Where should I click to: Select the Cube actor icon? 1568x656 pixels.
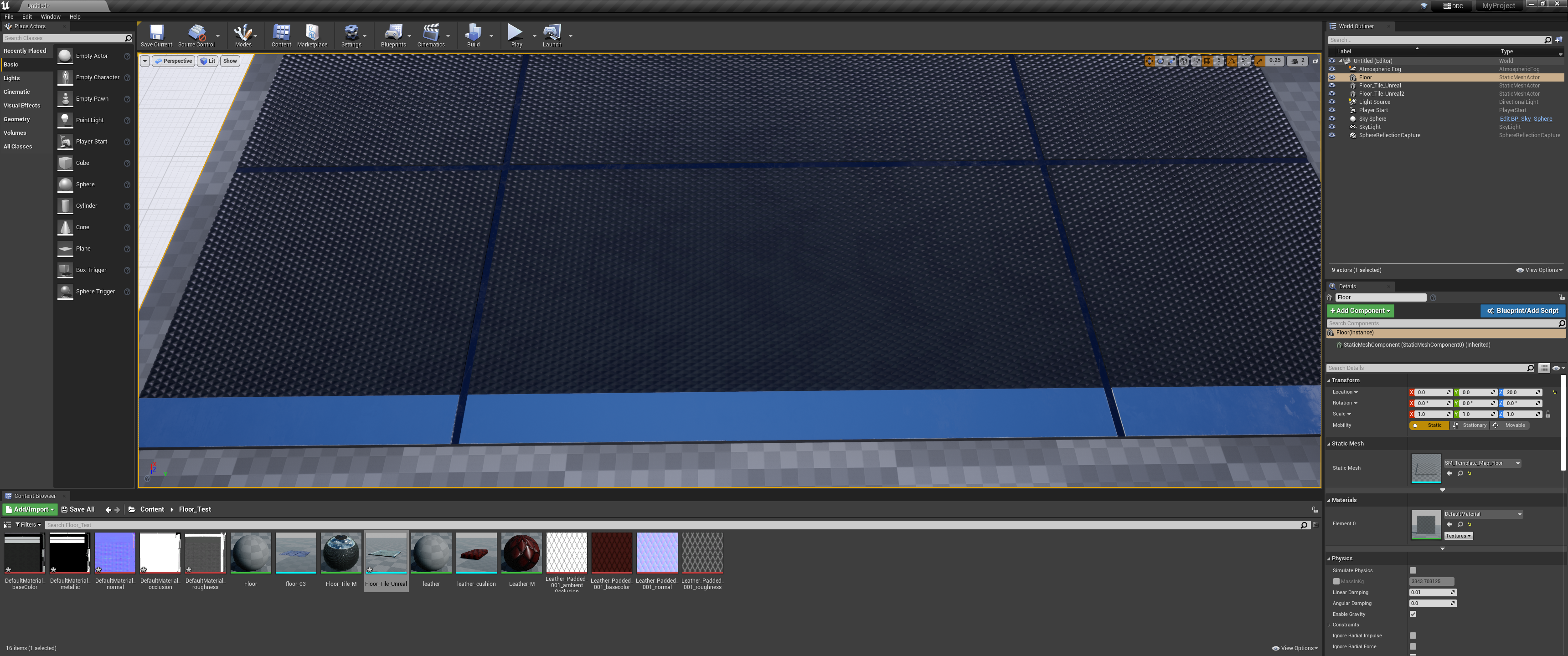click(x=65, y=163)
